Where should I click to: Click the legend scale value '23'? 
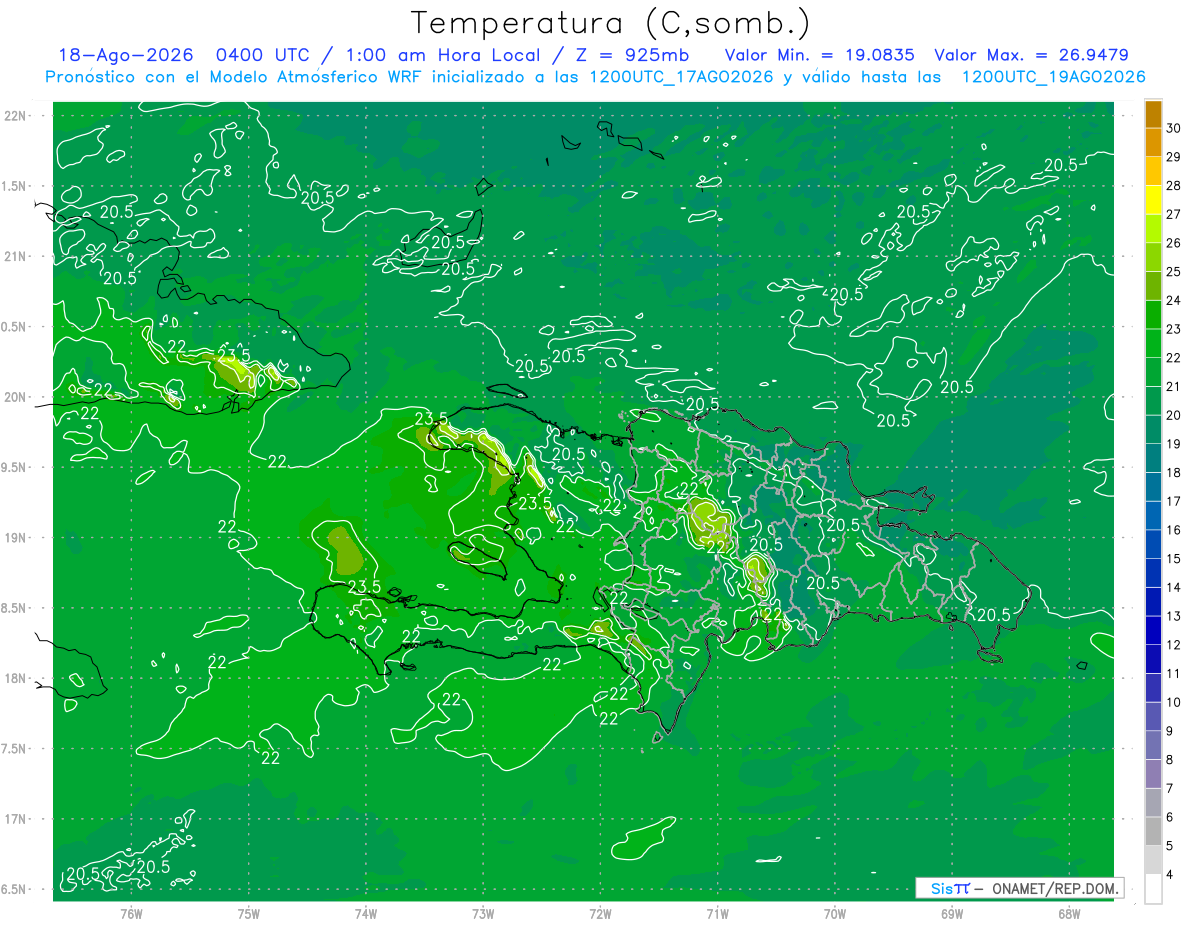pyautogui.click(x=1174, y=329)
